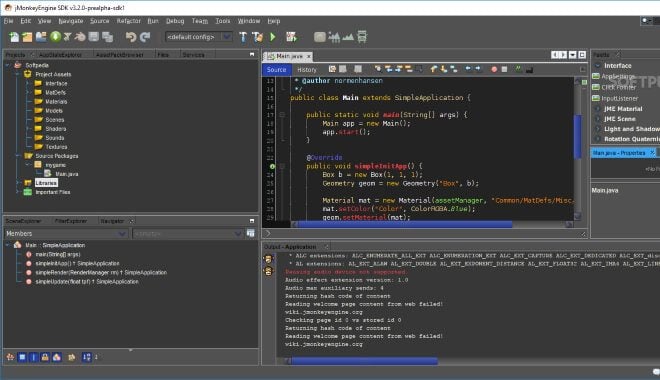
Task: Open the Models folder in Project Assets
Action: point(54,111)
